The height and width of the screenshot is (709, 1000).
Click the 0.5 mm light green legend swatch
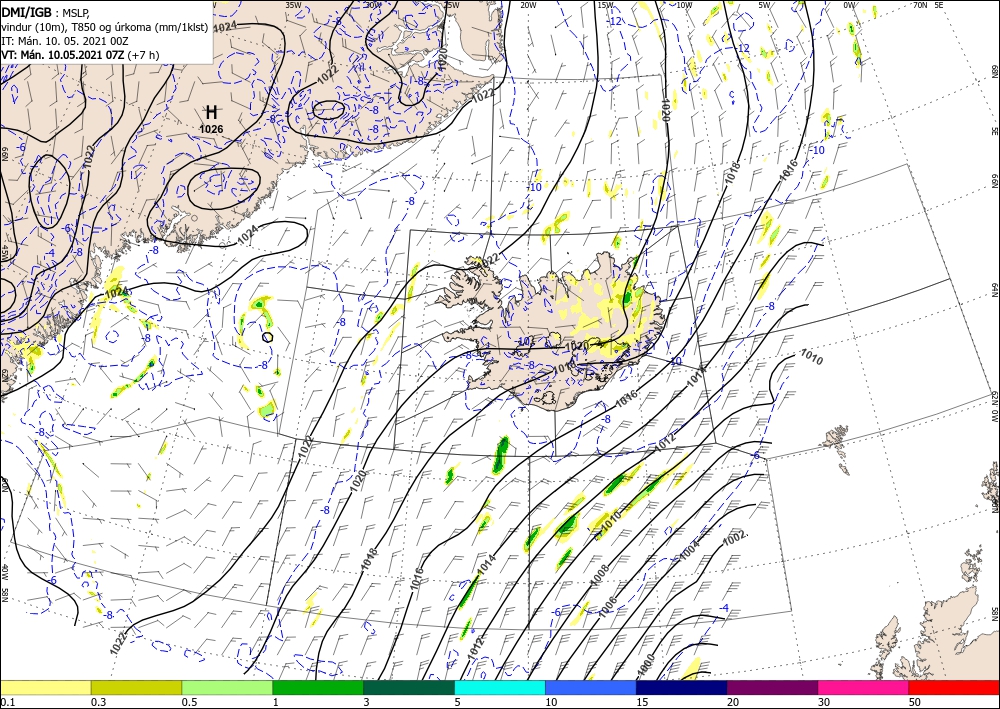point(227,687)
